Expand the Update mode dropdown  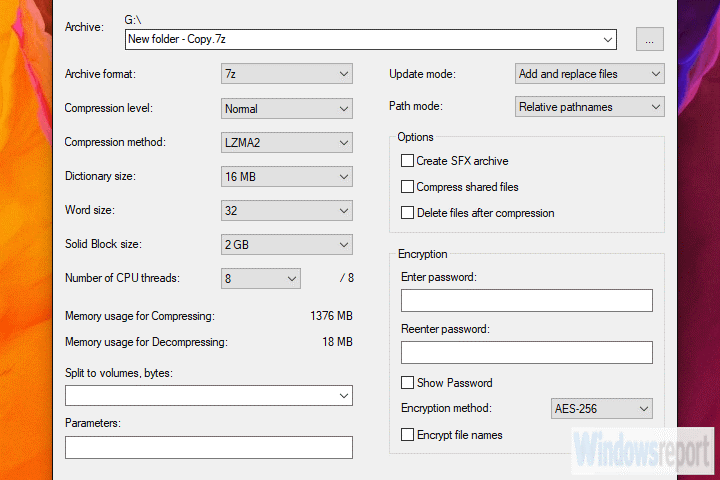coord(590,74)
